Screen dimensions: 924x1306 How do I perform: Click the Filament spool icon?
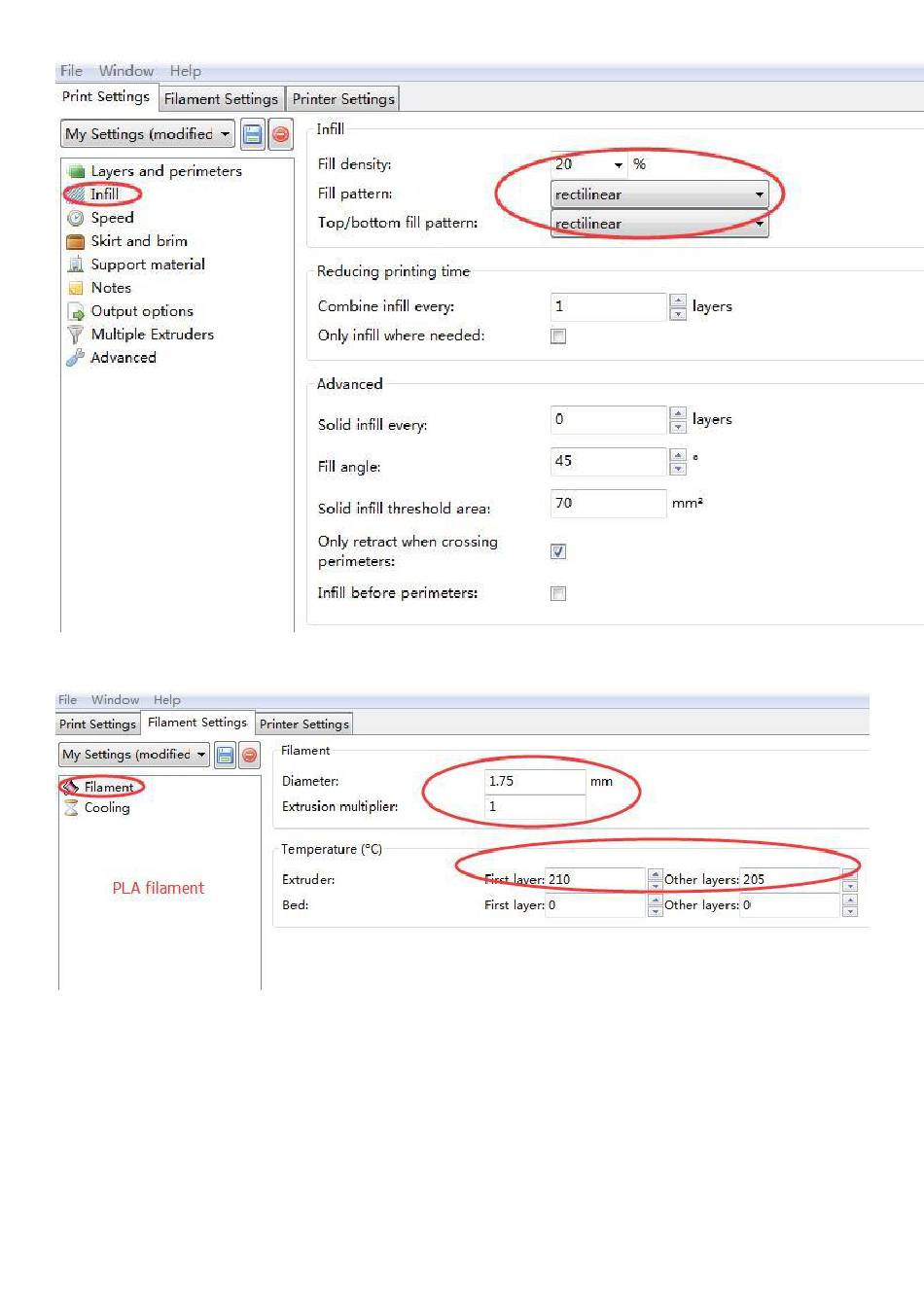point(71,787)
